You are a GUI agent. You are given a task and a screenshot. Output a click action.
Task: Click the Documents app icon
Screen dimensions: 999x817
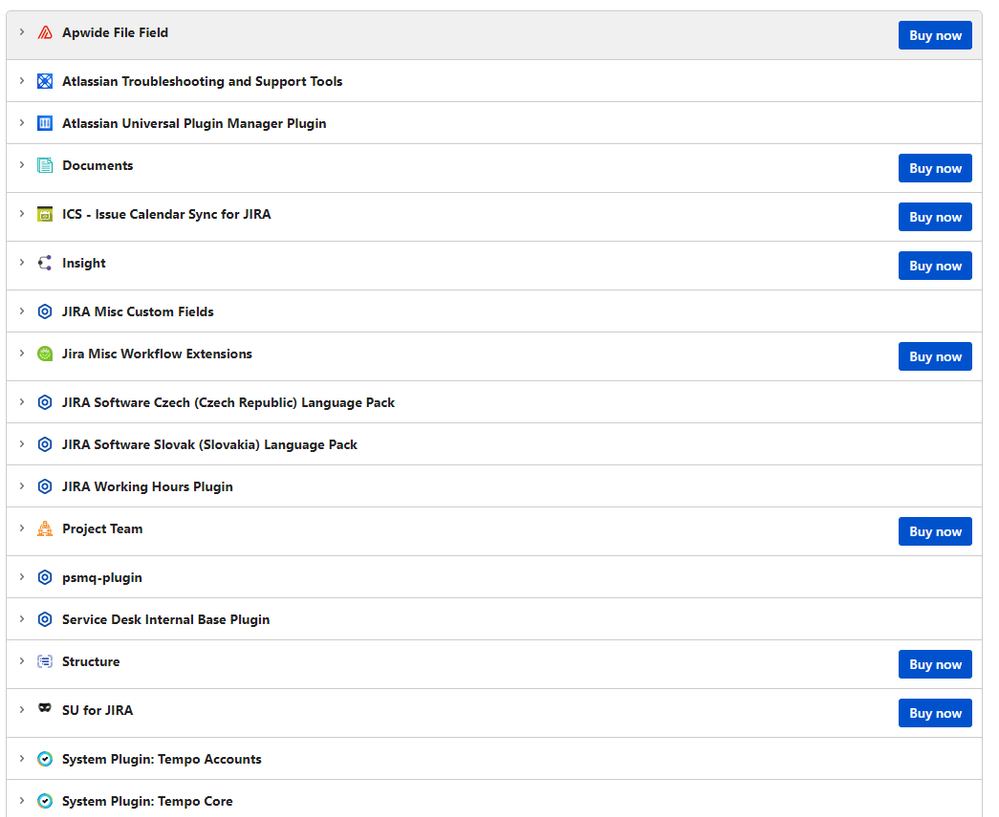[45, 165]
